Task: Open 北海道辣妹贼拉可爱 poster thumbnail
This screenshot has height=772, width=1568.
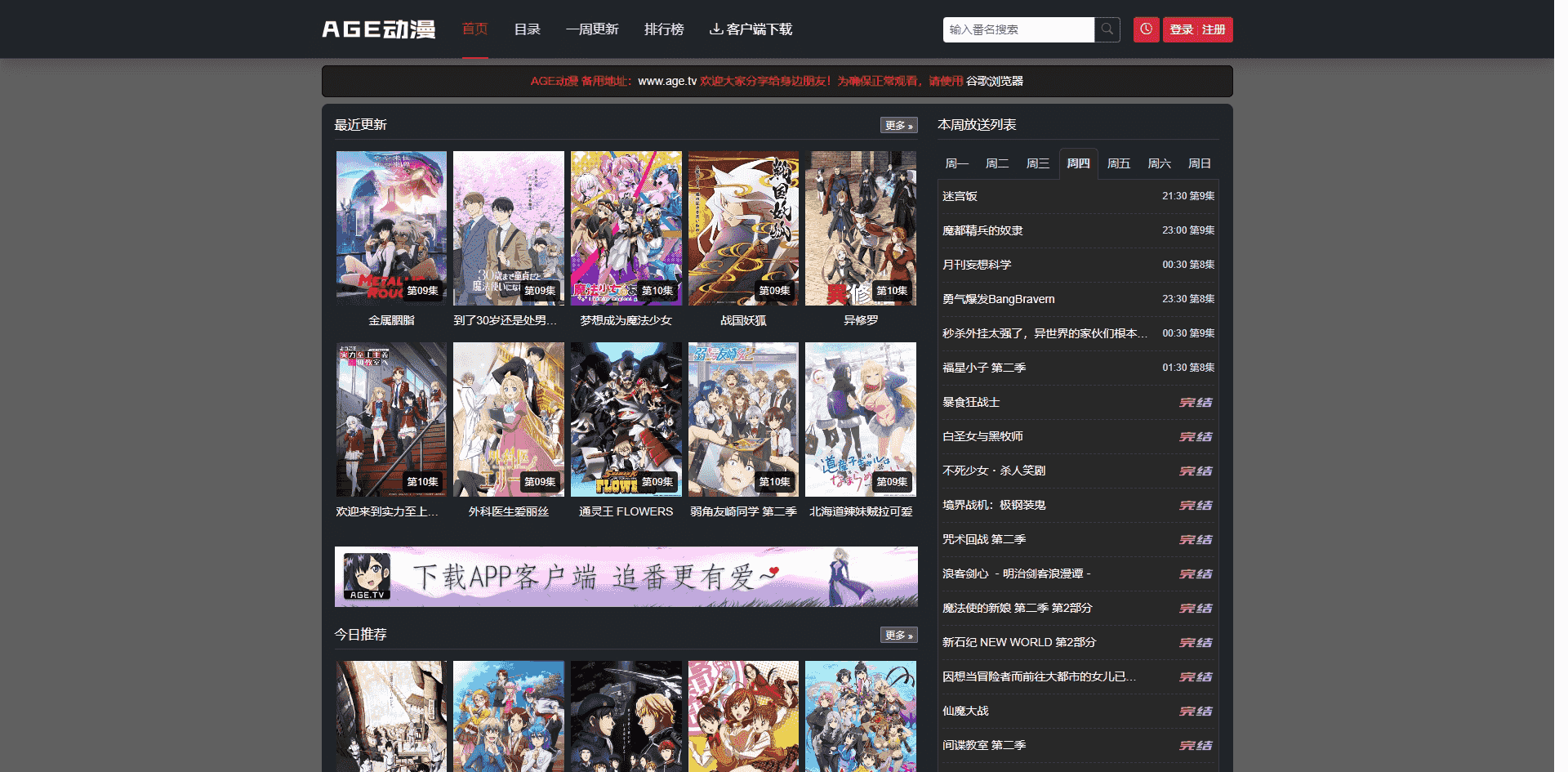Action: 861,419
